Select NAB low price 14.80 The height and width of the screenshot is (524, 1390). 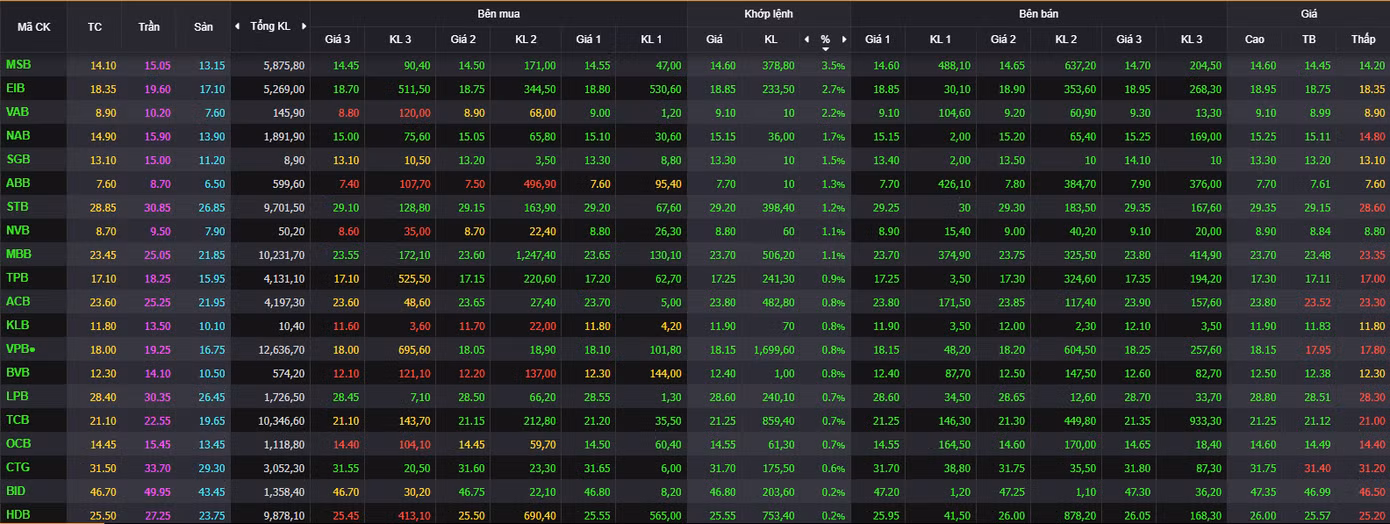1371,136
